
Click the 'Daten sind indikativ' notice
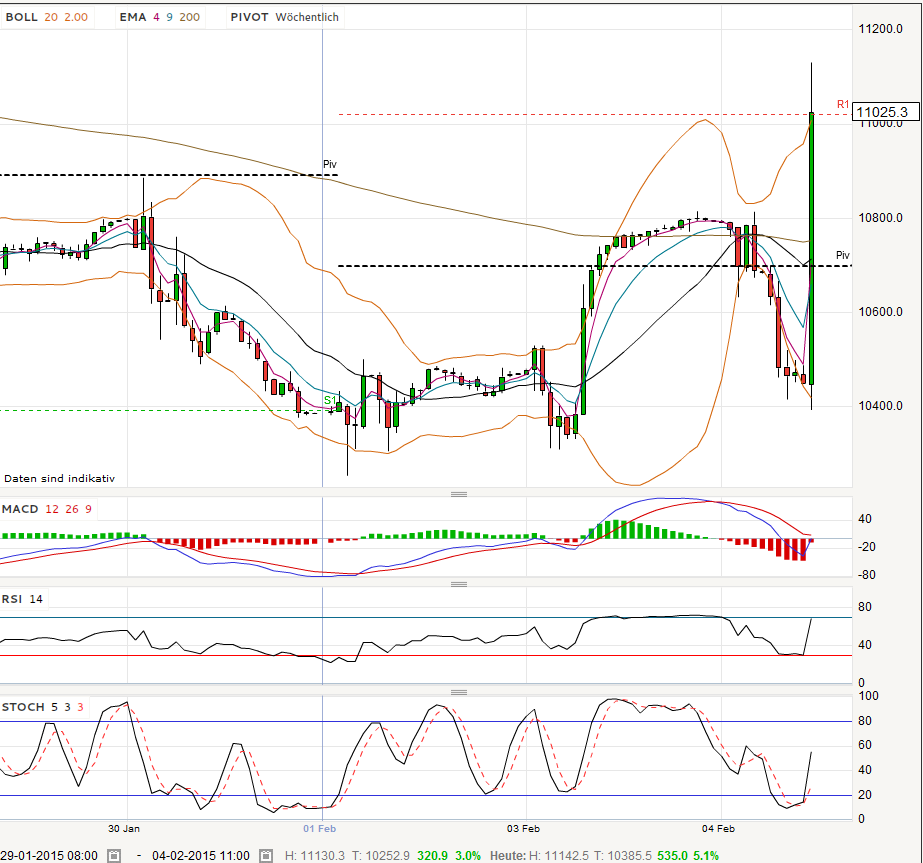[x=59, y=479]
